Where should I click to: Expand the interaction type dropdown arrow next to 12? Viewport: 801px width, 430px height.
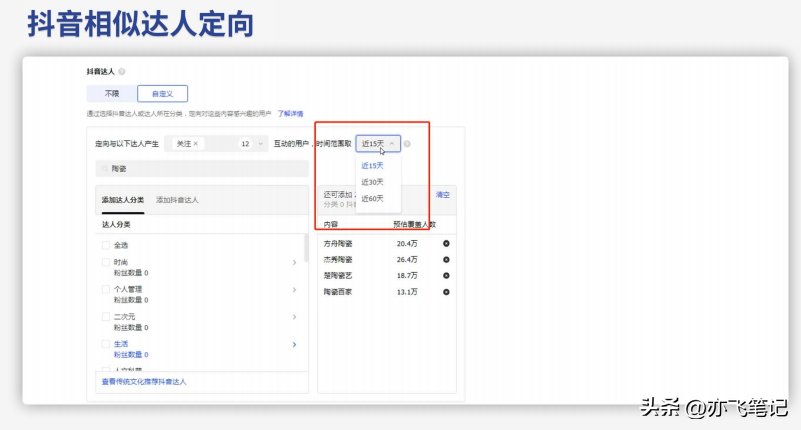click(261, 144)
